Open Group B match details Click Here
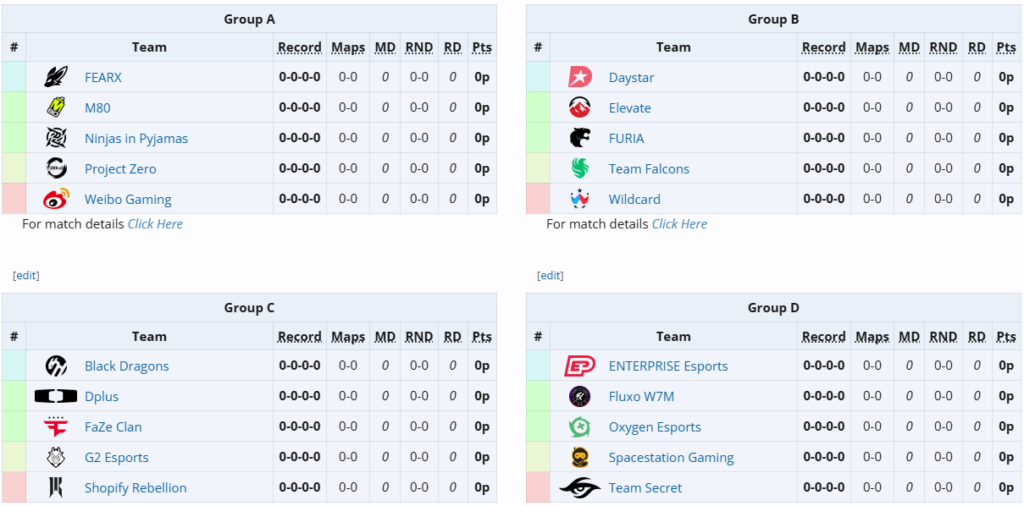This screenshot has height=506, width=1024. 679,224
